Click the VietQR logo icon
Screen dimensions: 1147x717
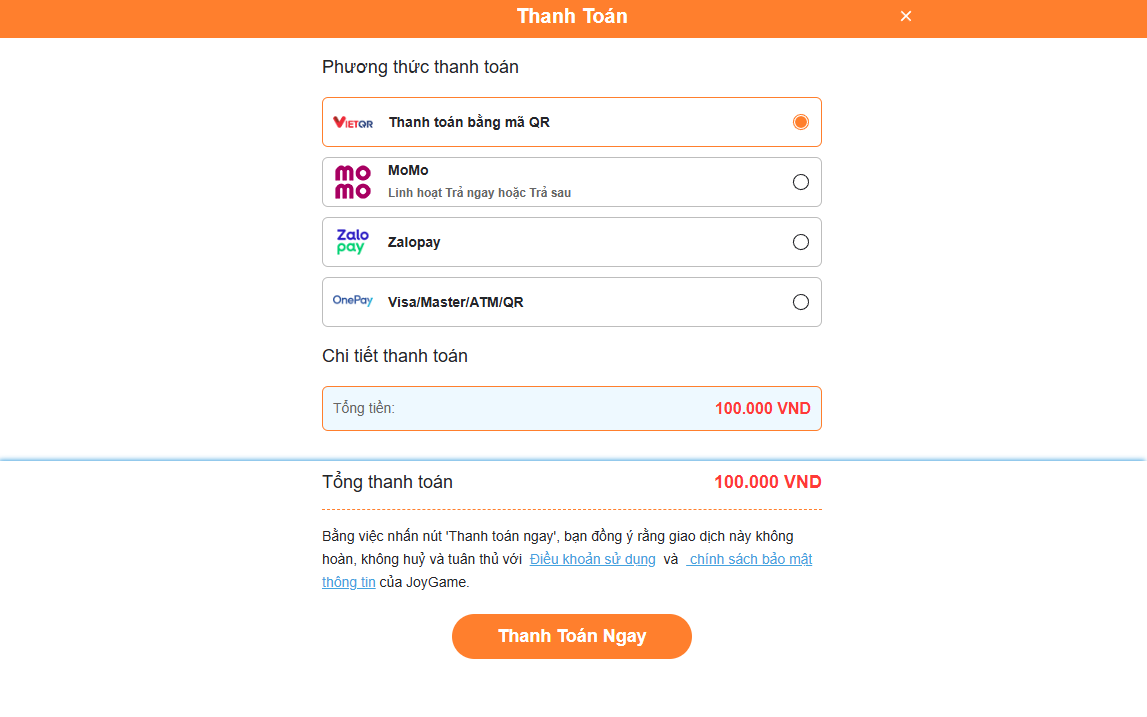353,123
